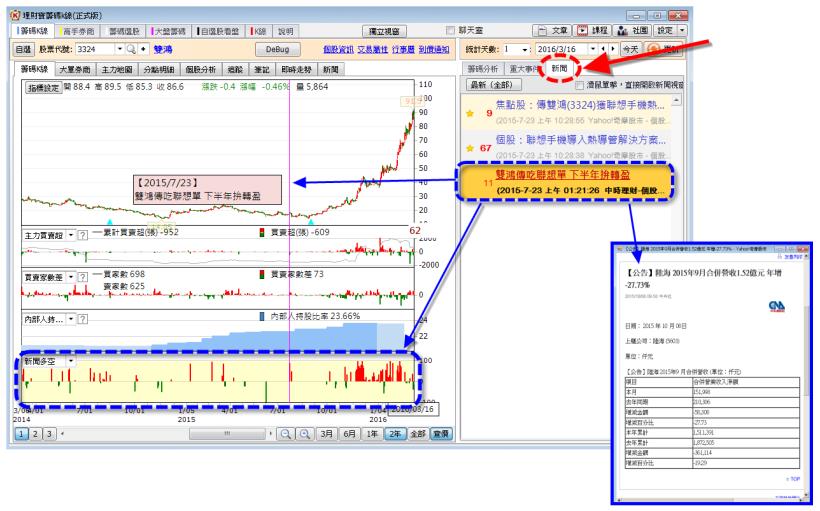Viewport: 820px width, 511px height.
Task: Step to next date with right arrow
Action: coord(613,49)
